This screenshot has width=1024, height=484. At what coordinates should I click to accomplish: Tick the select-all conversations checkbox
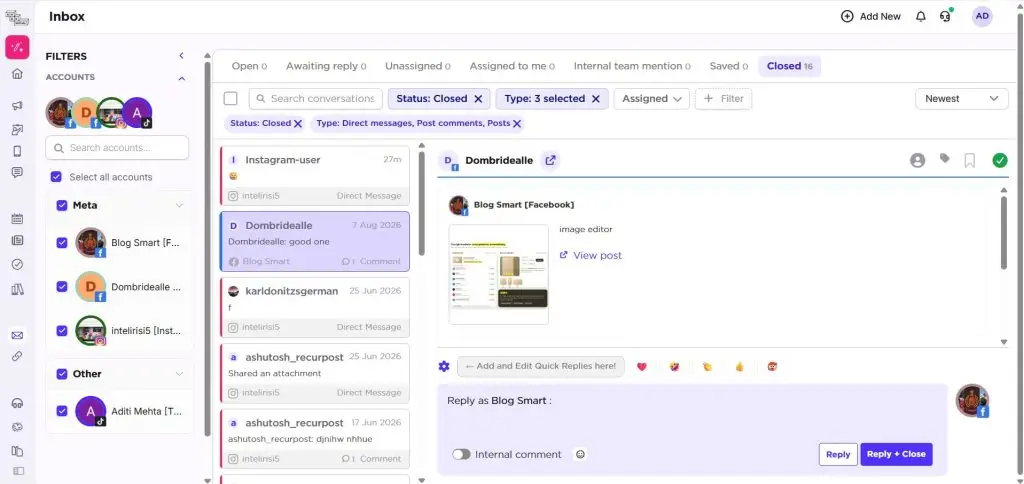click(x=231, y=99)
